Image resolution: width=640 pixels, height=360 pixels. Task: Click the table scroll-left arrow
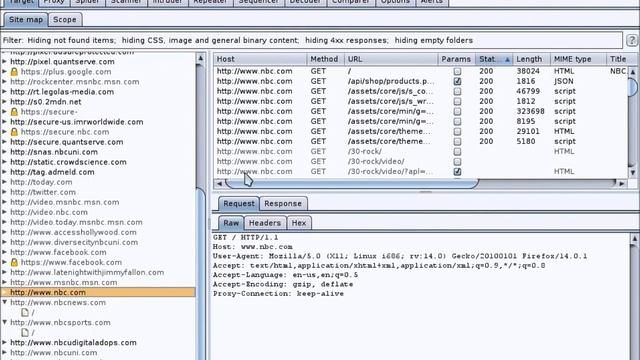(219, 184)
